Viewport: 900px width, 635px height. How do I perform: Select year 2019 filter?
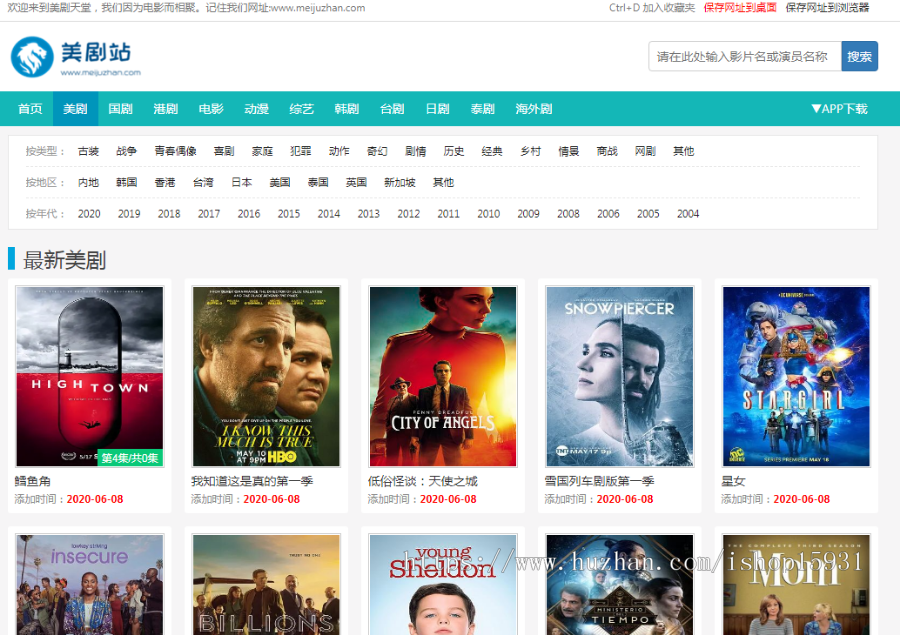129,213
